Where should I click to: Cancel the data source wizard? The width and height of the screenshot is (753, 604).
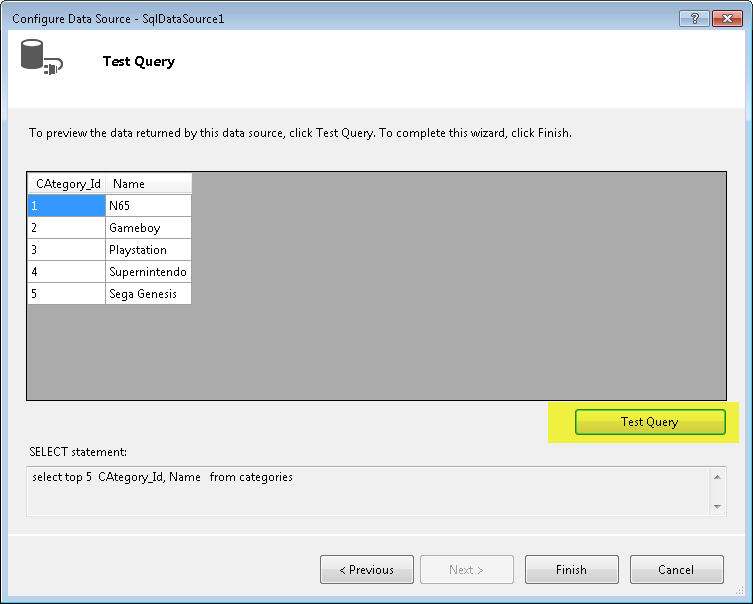(x=676, y=570)
